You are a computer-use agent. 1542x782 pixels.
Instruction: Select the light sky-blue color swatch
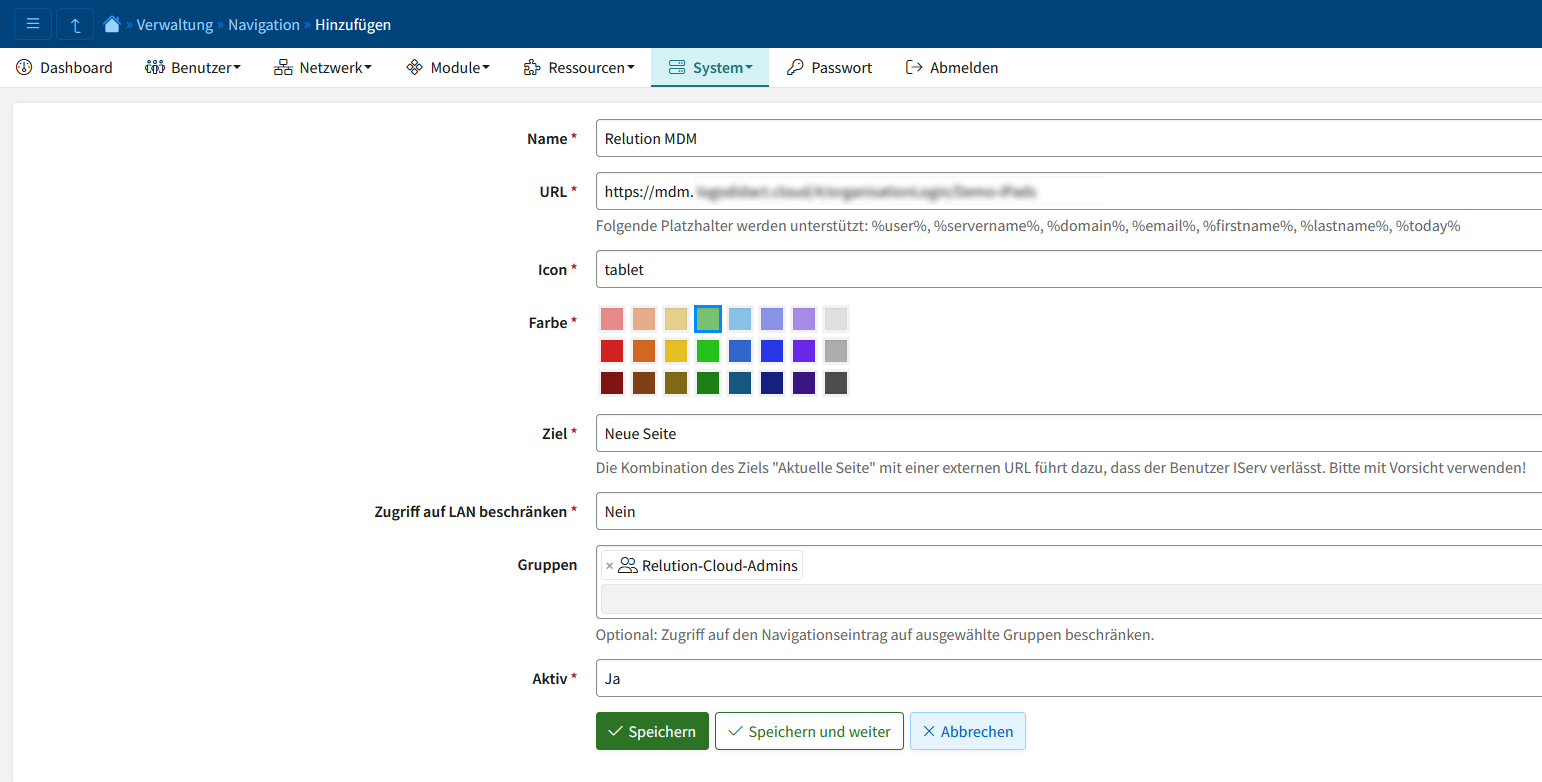740,319
